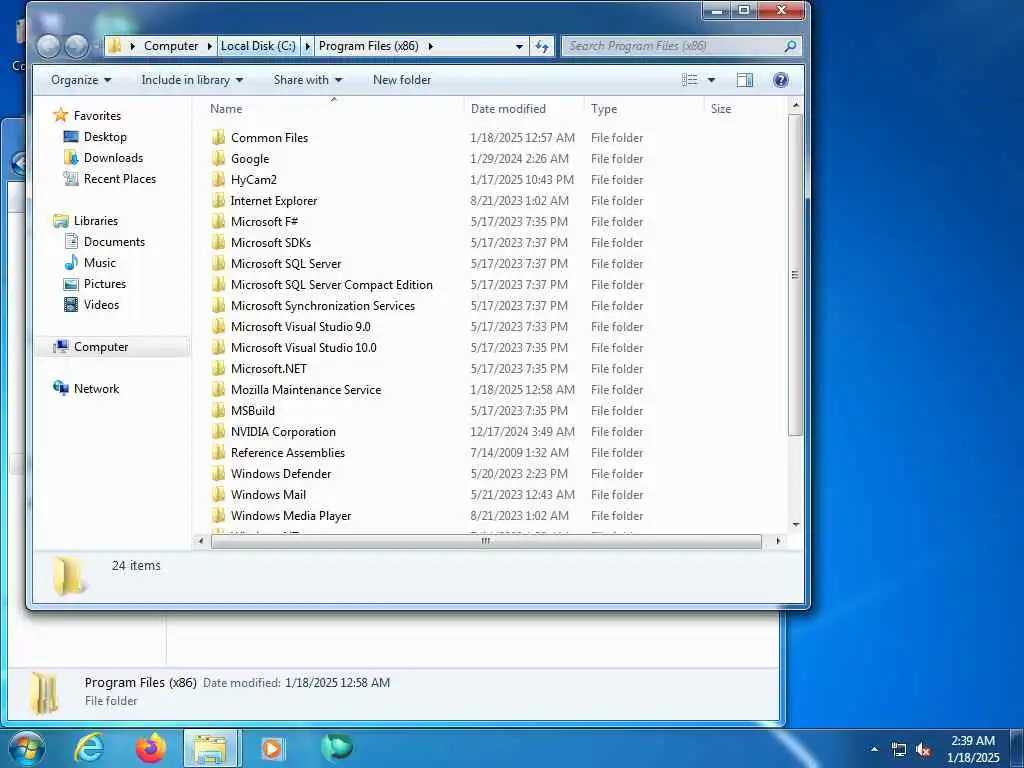
Task: Sort by Name column header
Action: [333, 108]
